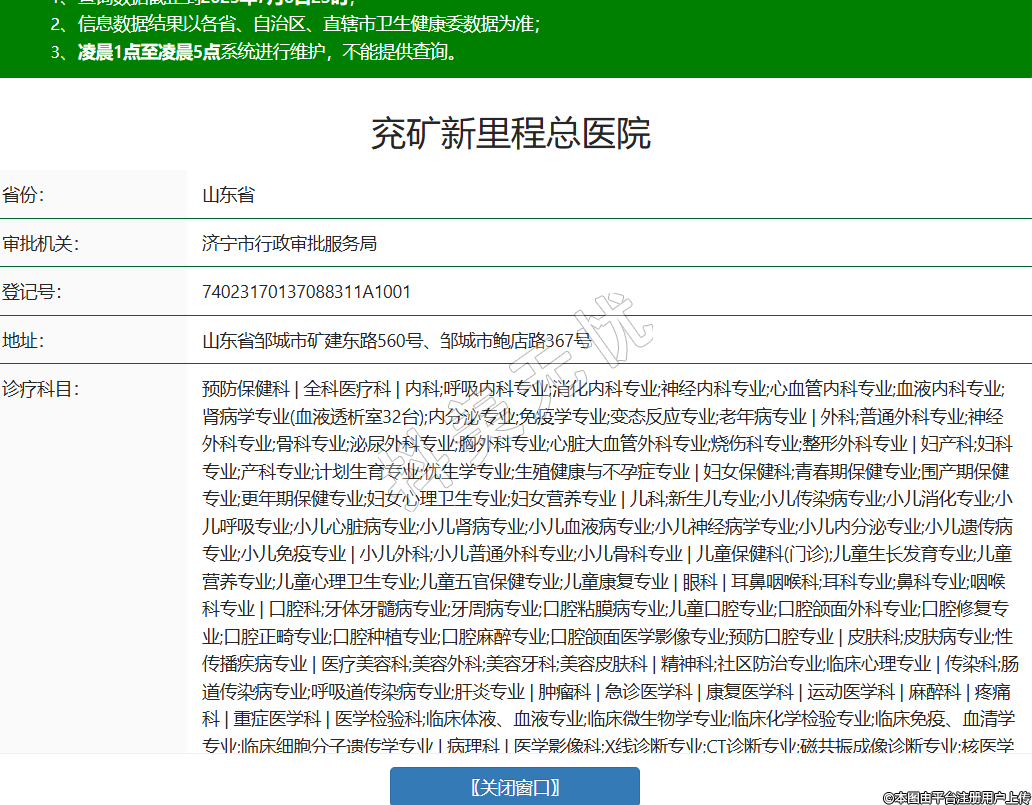Click 重症医学科 in the department list
This screenshot has width=1032, height=805.
[277, 718]
